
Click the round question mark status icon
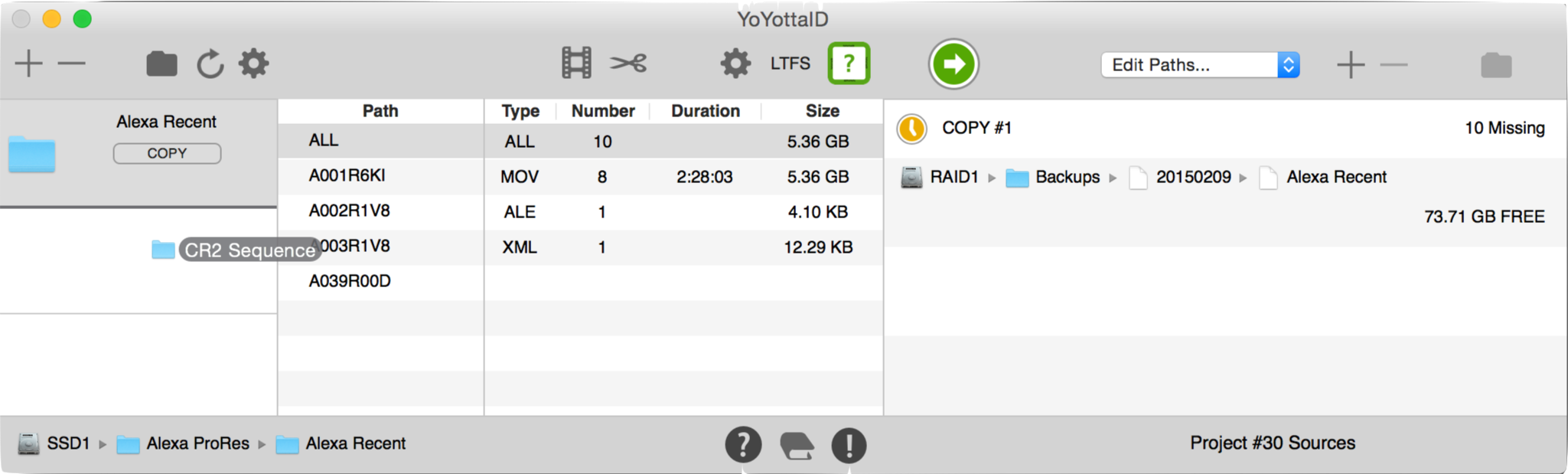pos(744,445)
